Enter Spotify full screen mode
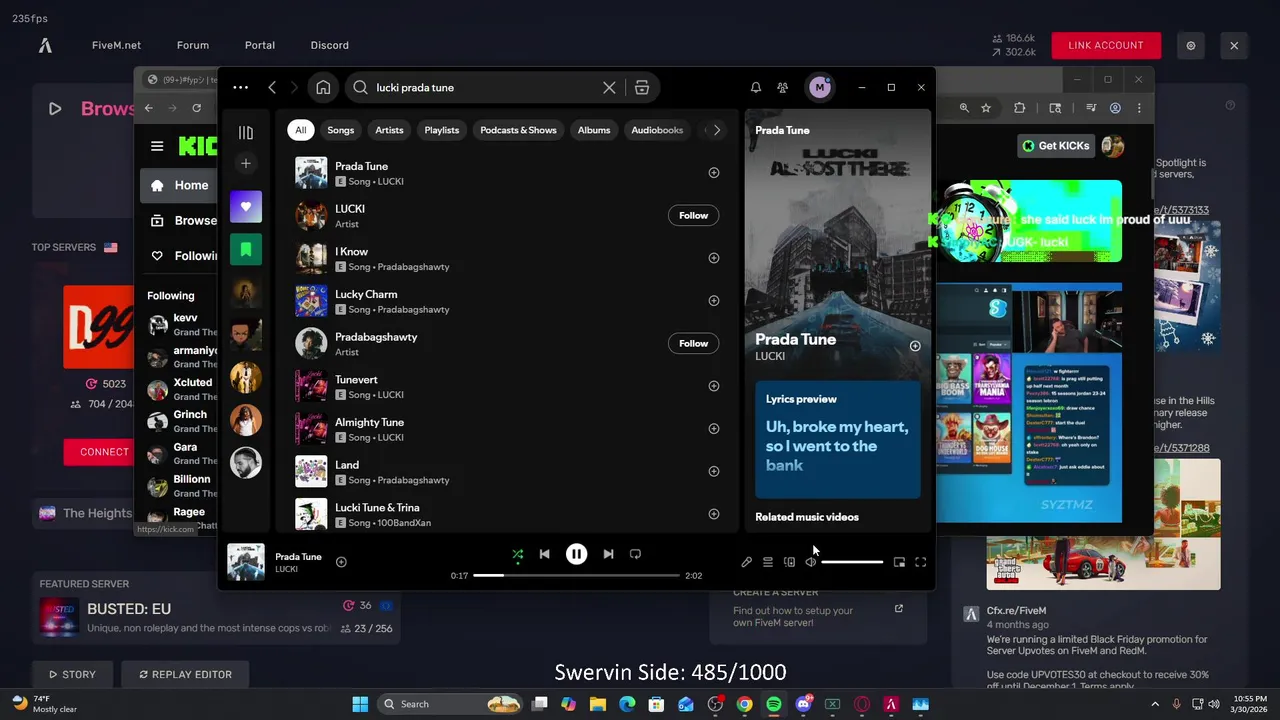The height and width of the screenshot is (720, 1280). (920, 562)
